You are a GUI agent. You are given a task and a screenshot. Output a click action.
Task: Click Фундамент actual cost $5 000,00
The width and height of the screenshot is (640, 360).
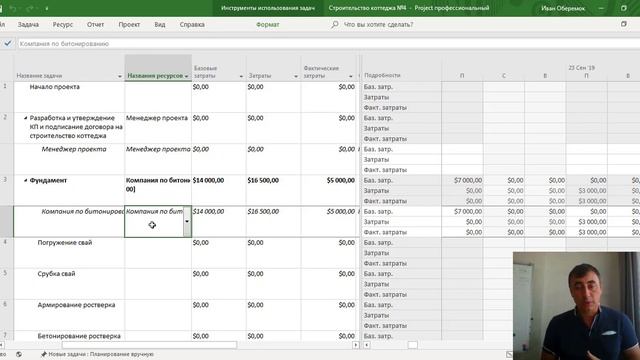[x=340, y=180]
